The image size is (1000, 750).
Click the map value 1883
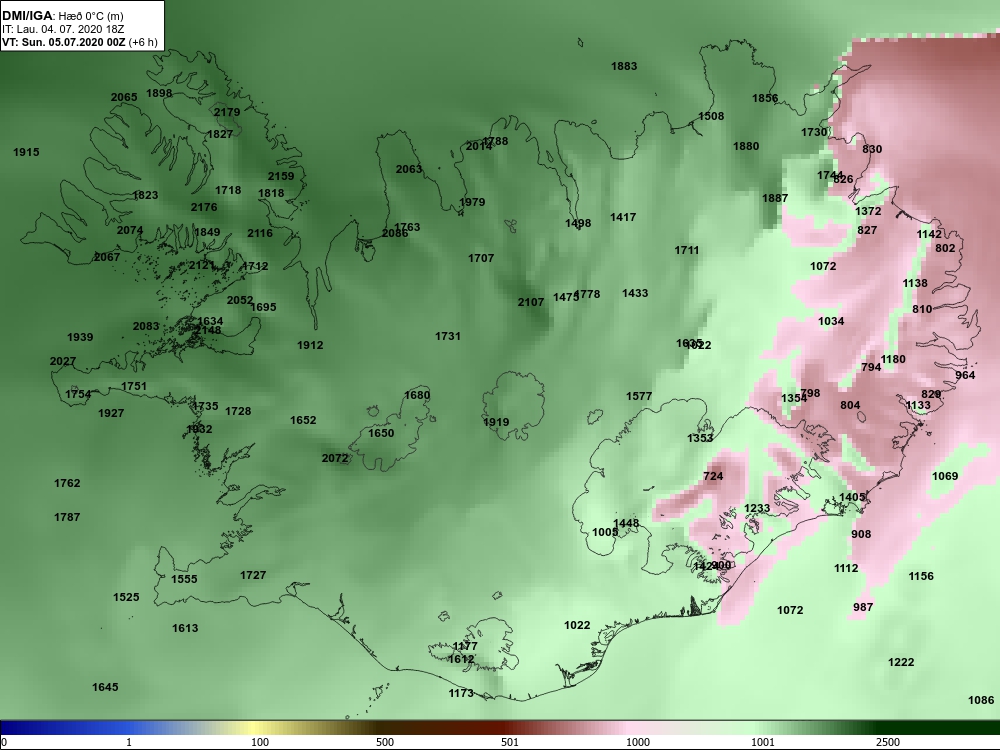tap(624, 66)
